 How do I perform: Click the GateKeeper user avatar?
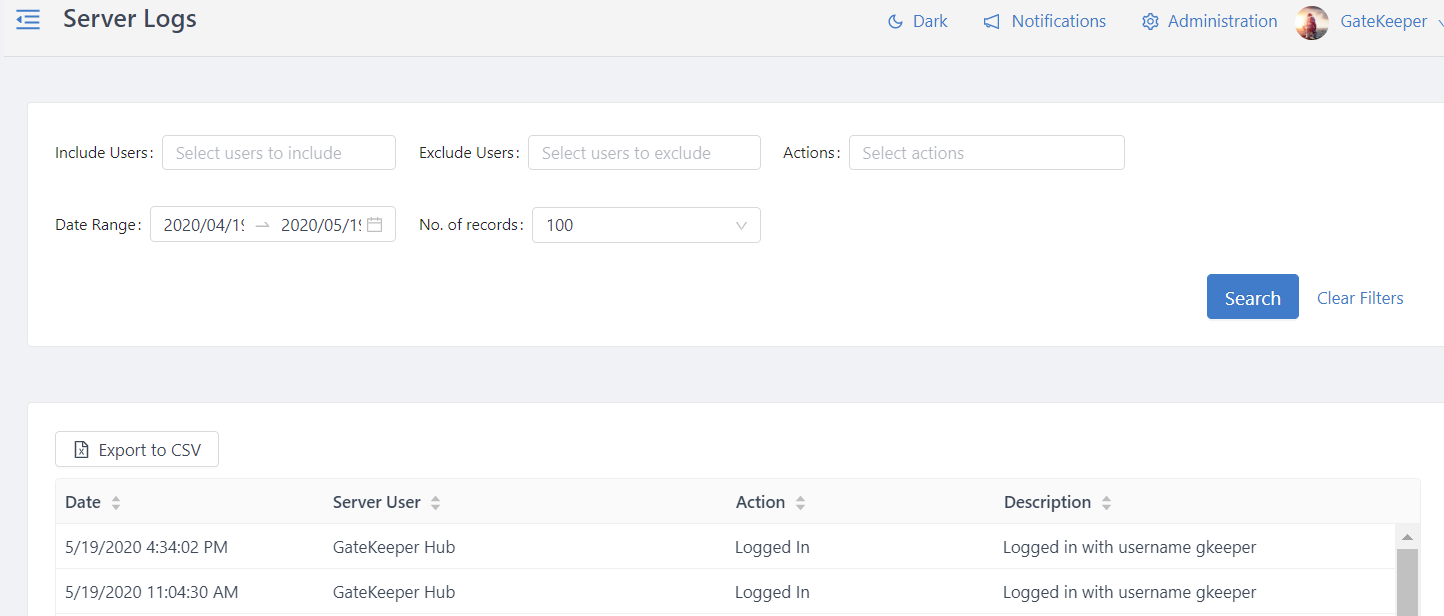pyautogui.click(x=1311, y=22)
